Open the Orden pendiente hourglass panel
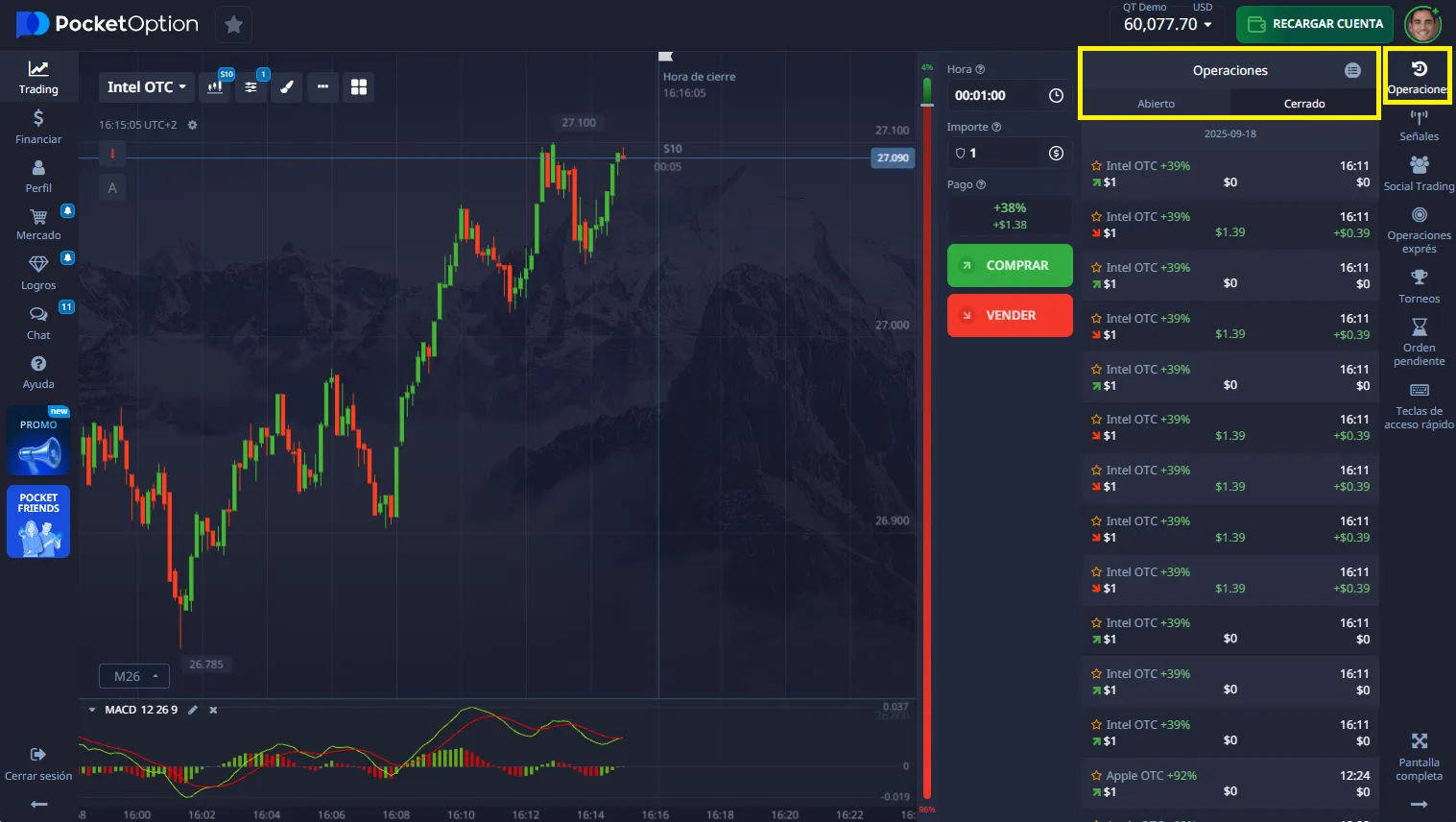Image resolution: width=1456 pixels, height=822 pixels. tap(1419, 342)
